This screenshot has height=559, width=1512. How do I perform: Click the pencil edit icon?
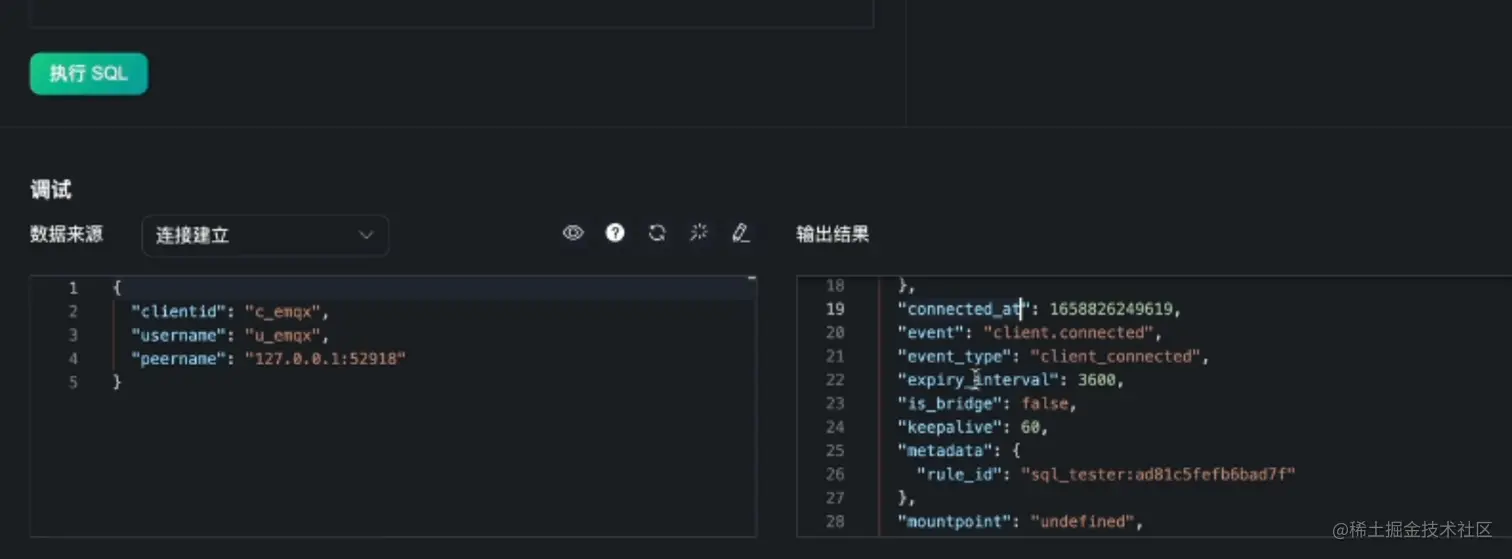coord(741,233)
